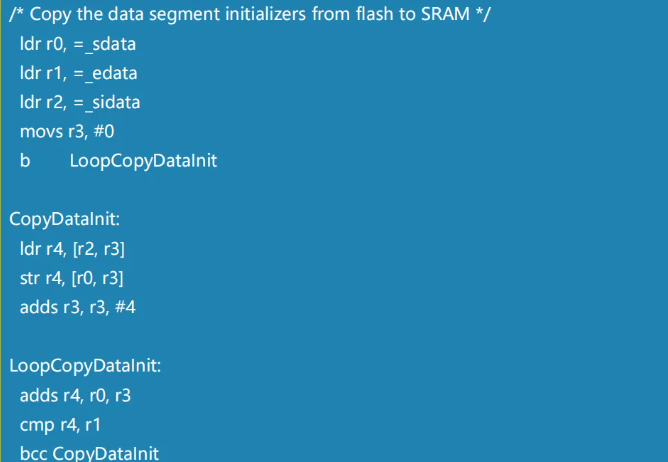668x462 pixels.
Task: Click the 'ldr r0, =_sdata' line
Action: (78, 44)
